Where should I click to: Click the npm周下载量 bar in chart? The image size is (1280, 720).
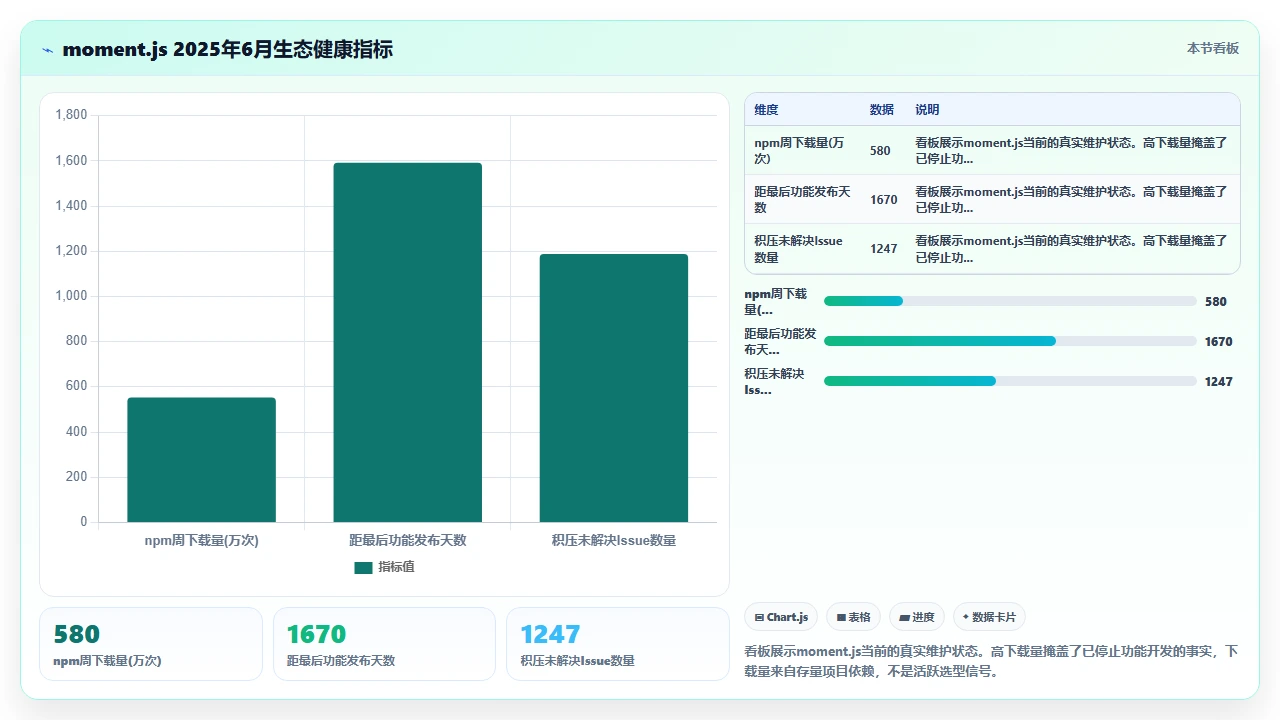(201, 460)
